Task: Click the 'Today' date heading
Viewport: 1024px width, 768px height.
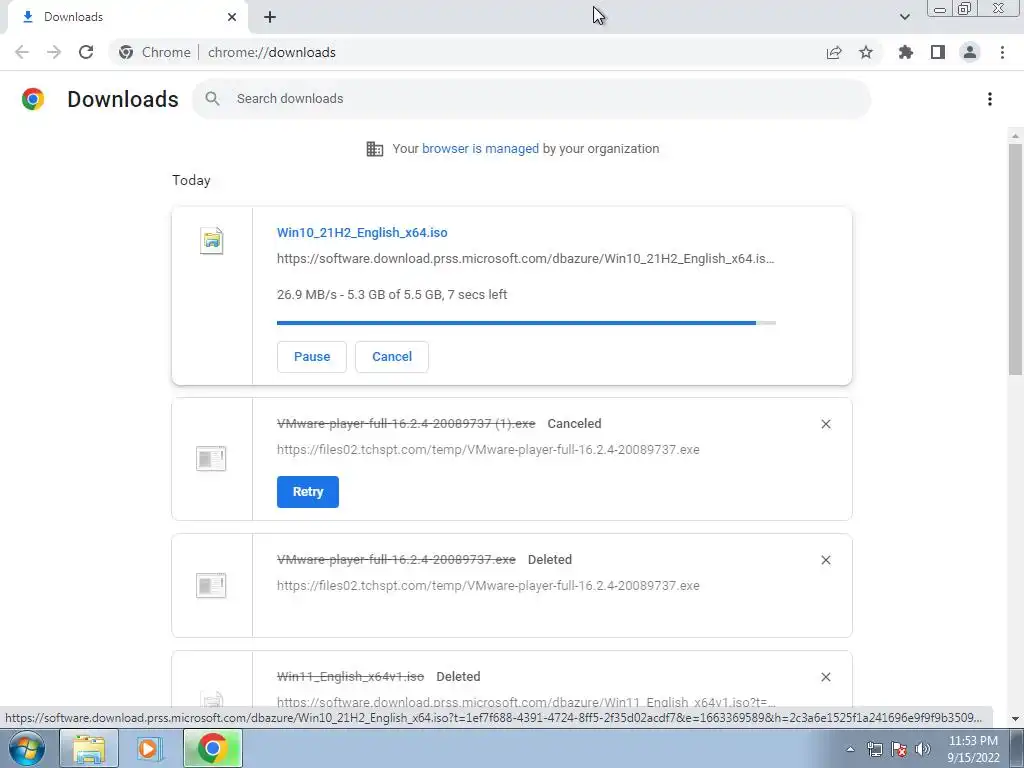Action: tap(191, 180)
